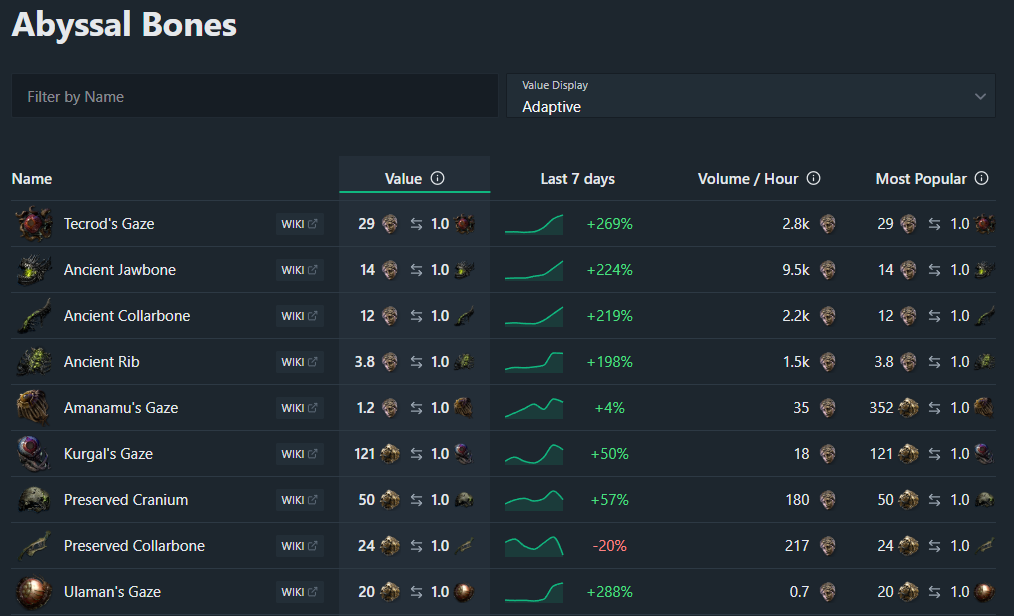Open the Kurgal's Gaze item name
This screenshot has width=1014, height=616.
click(108, 454)
